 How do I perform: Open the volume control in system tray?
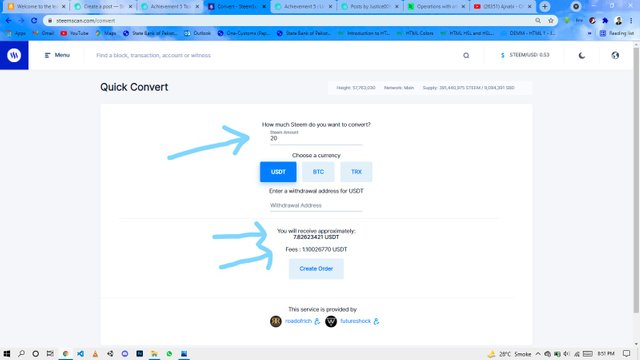(x=566, y=354)
